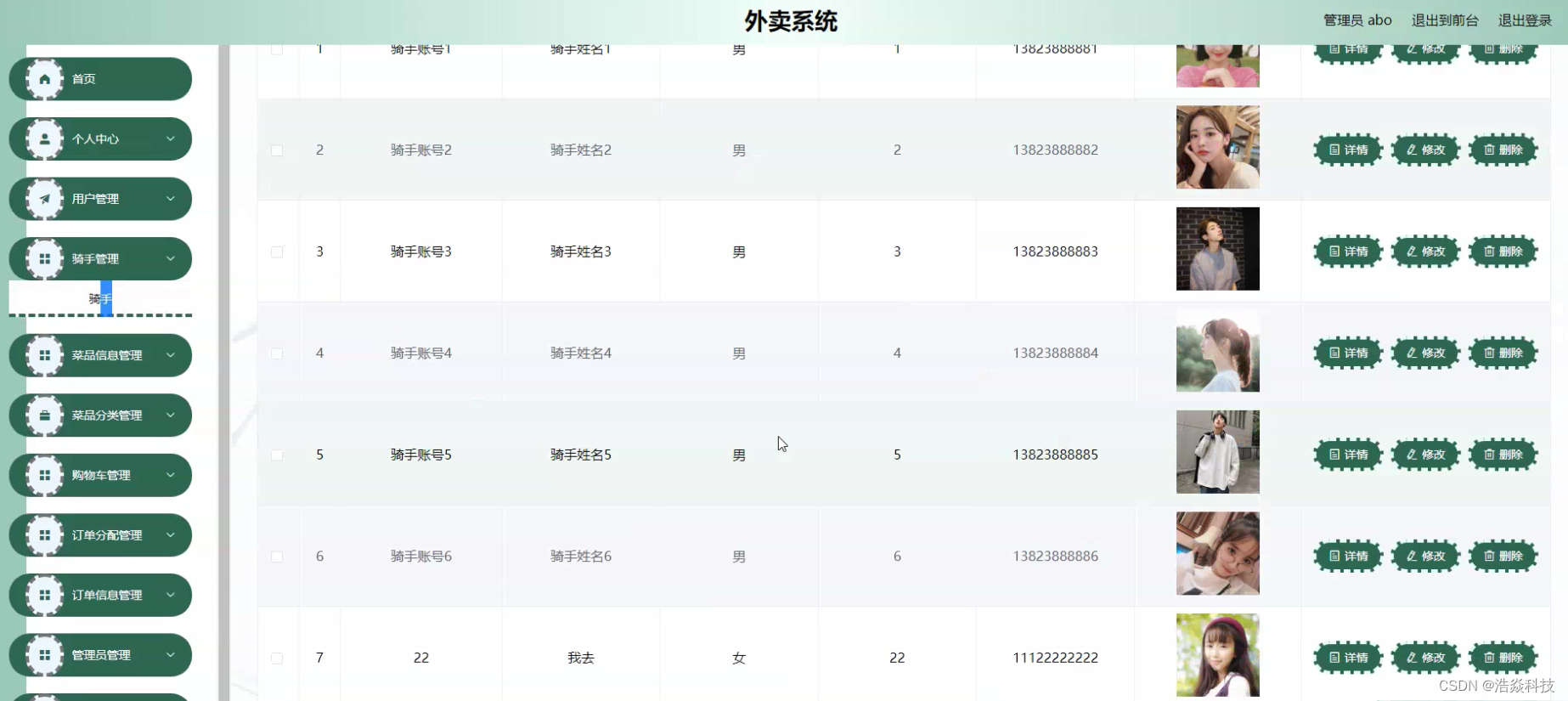
Task: Click 修改 for 骑手账号5
Action: [1425, 455]
